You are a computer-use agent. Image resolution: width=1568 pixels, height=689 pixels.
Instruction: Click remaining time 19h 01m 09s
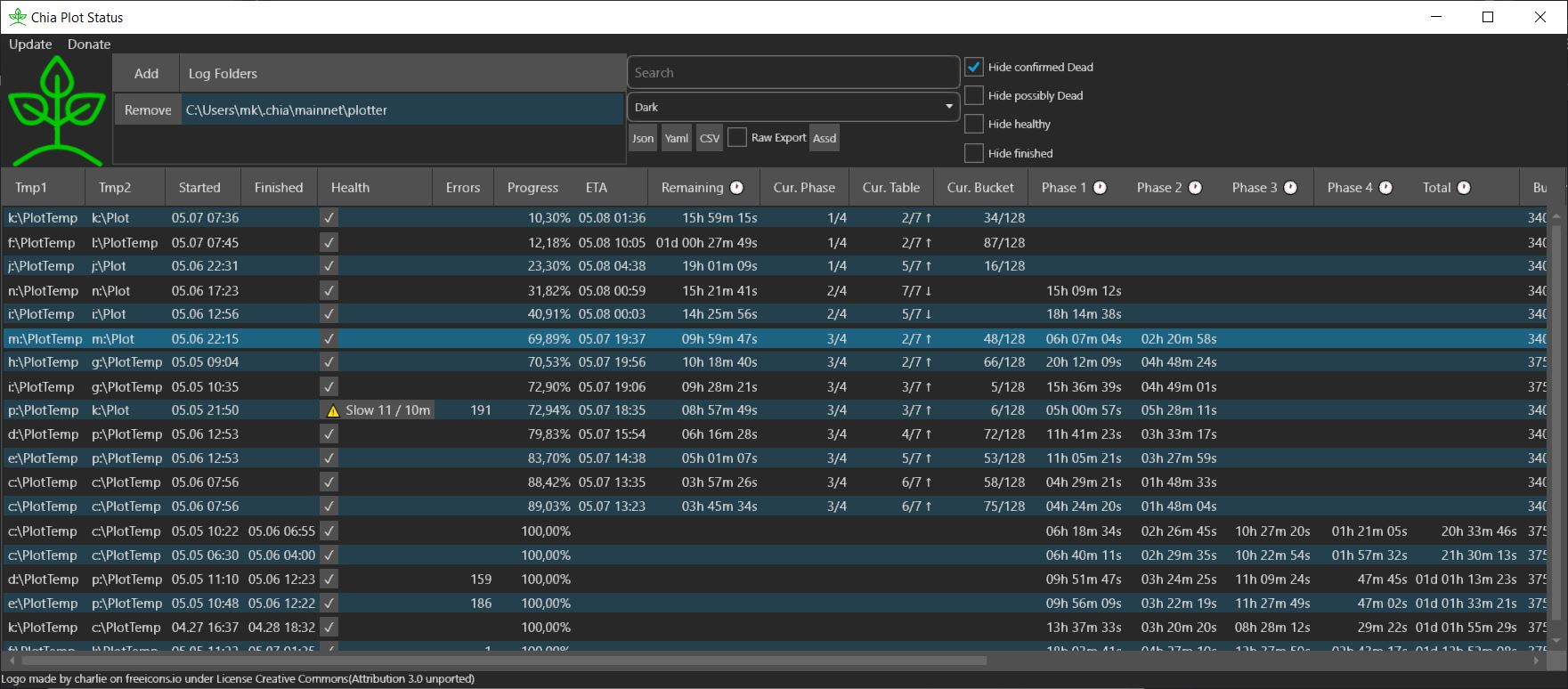tap(719, 266)
